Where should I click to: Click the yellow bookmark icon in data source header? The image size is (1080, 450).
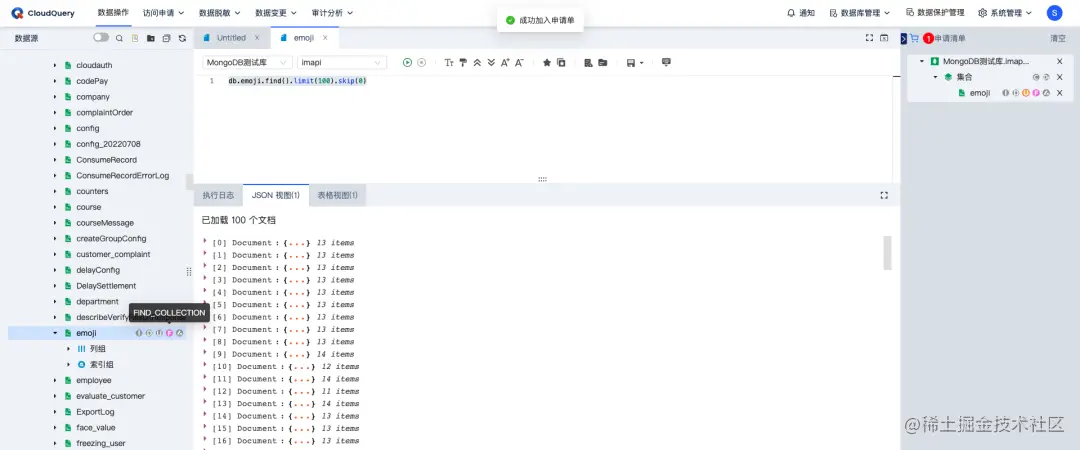[x=135, y=39]
